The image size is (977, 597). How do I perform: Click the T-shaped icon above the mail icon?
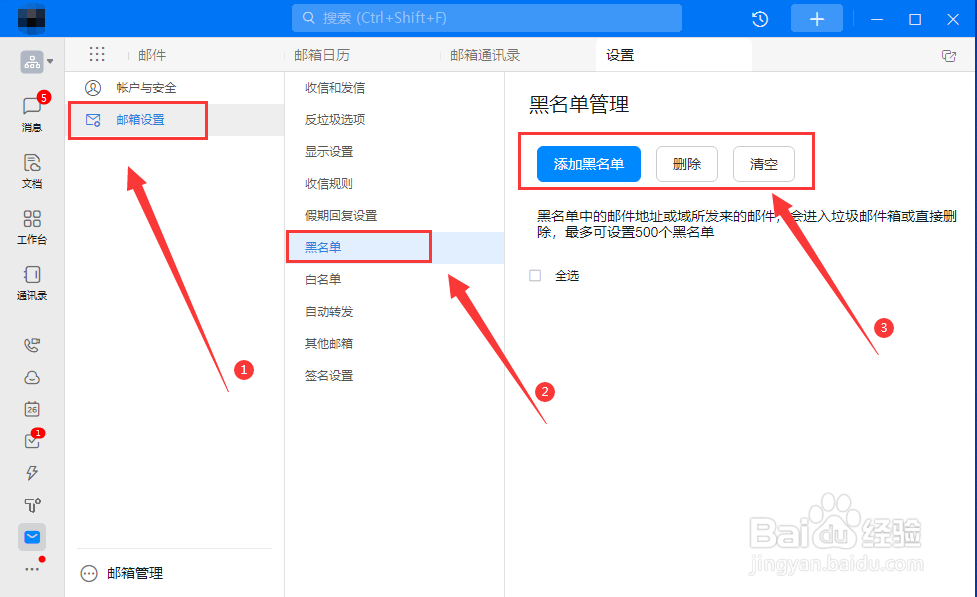pos(32,505)
